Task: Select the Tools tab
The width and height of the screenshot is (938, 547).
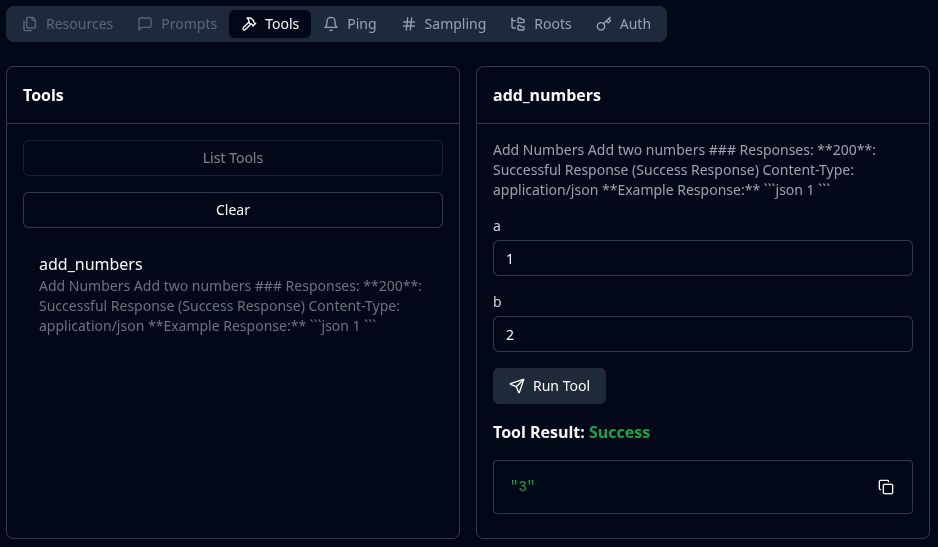Action: point(270,24)
